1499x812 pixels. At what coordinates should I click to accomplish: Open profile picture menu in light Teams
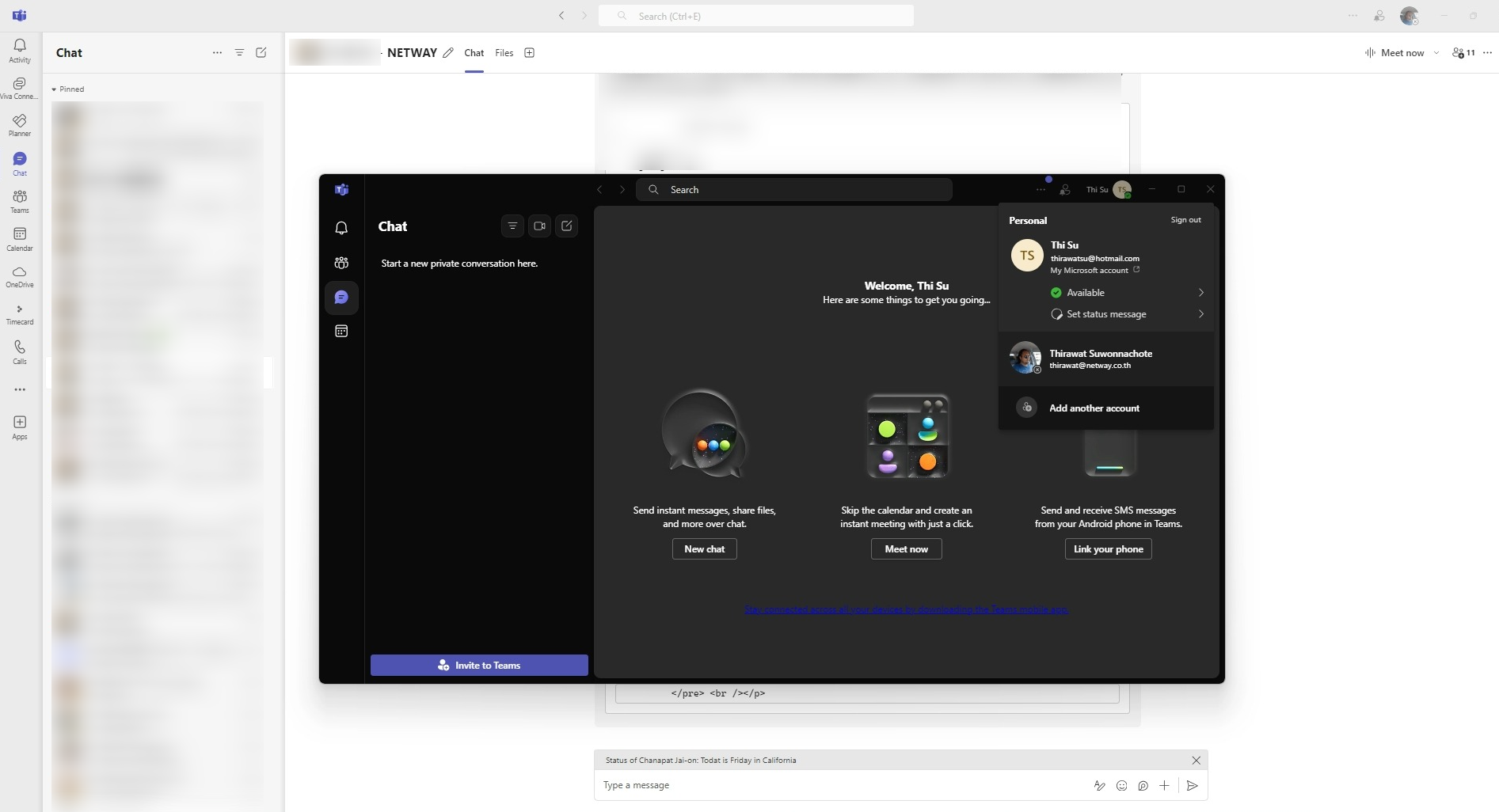(1409, 16)
